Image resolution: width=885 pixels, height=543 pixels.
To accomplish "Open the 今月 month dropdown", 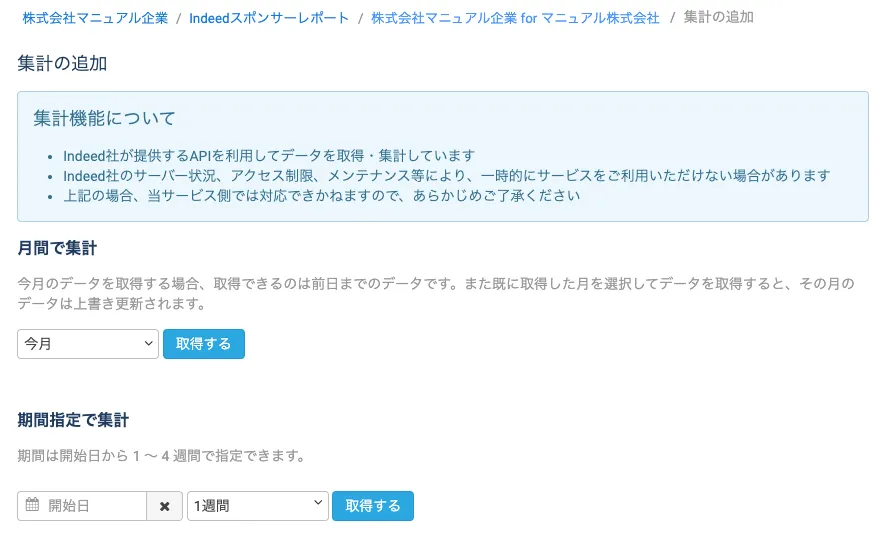I will (88, 344).
